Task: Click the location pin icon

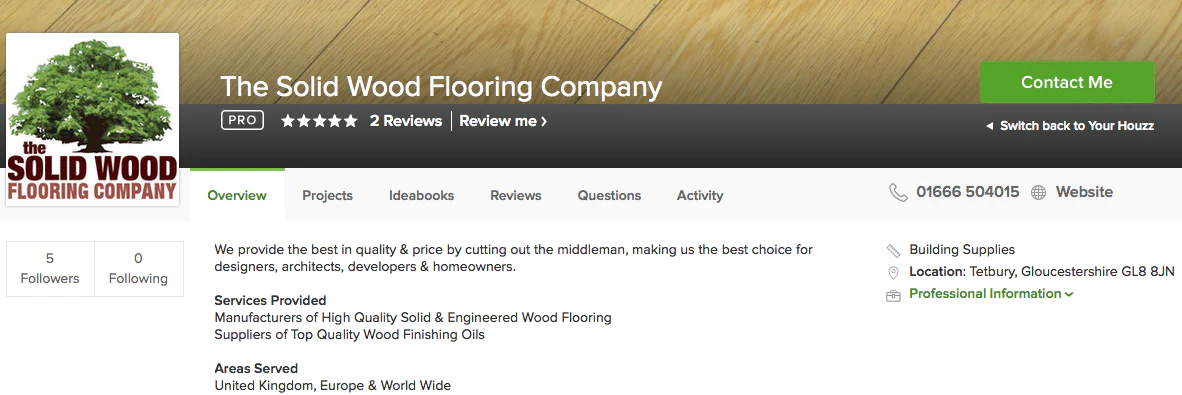Action: point(893,273)
